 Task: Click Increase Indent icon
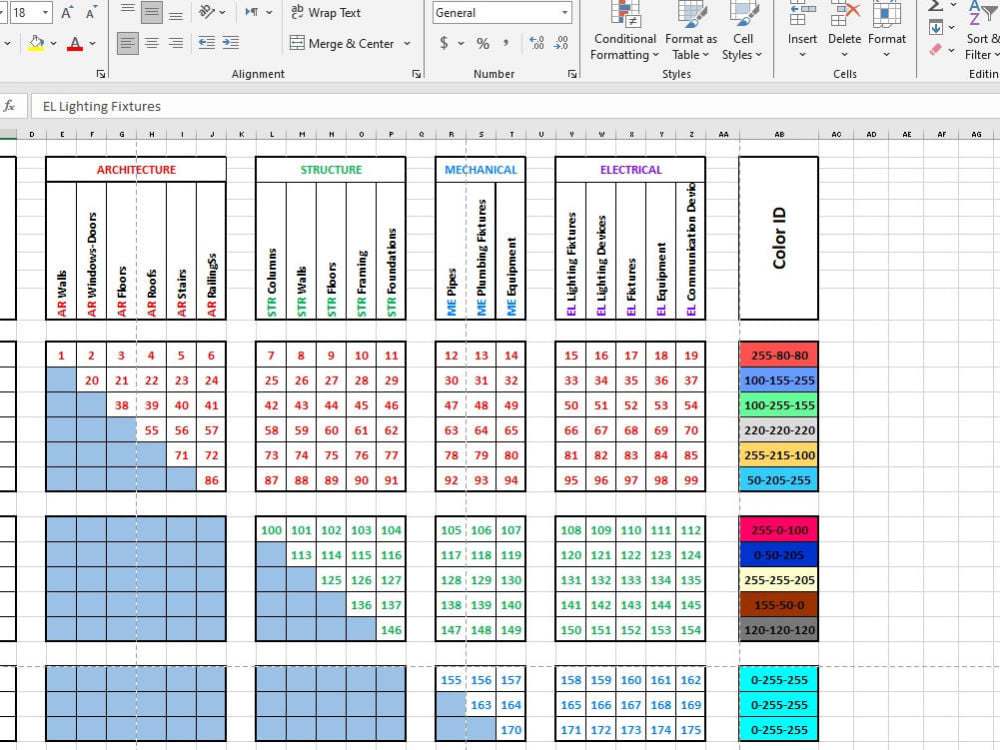click(230, 43)
